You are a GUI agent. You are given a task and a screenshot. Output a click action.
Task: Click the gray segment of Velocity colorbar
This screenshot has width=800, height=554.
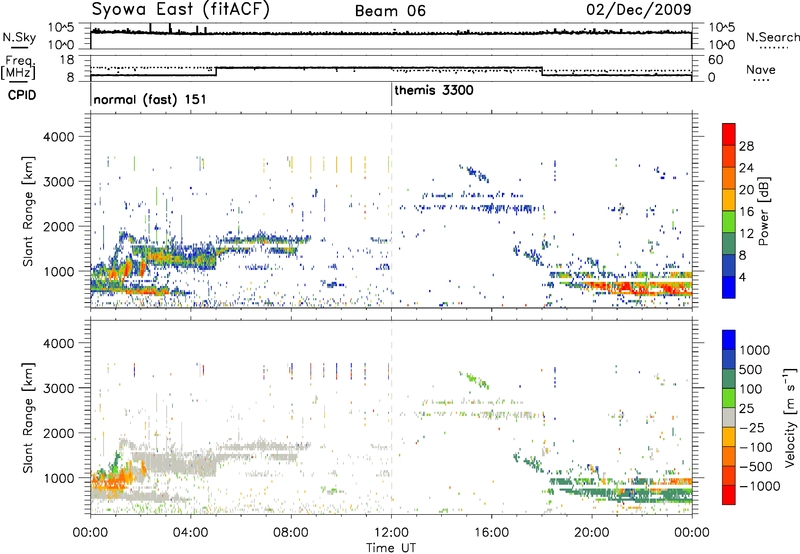729,418
